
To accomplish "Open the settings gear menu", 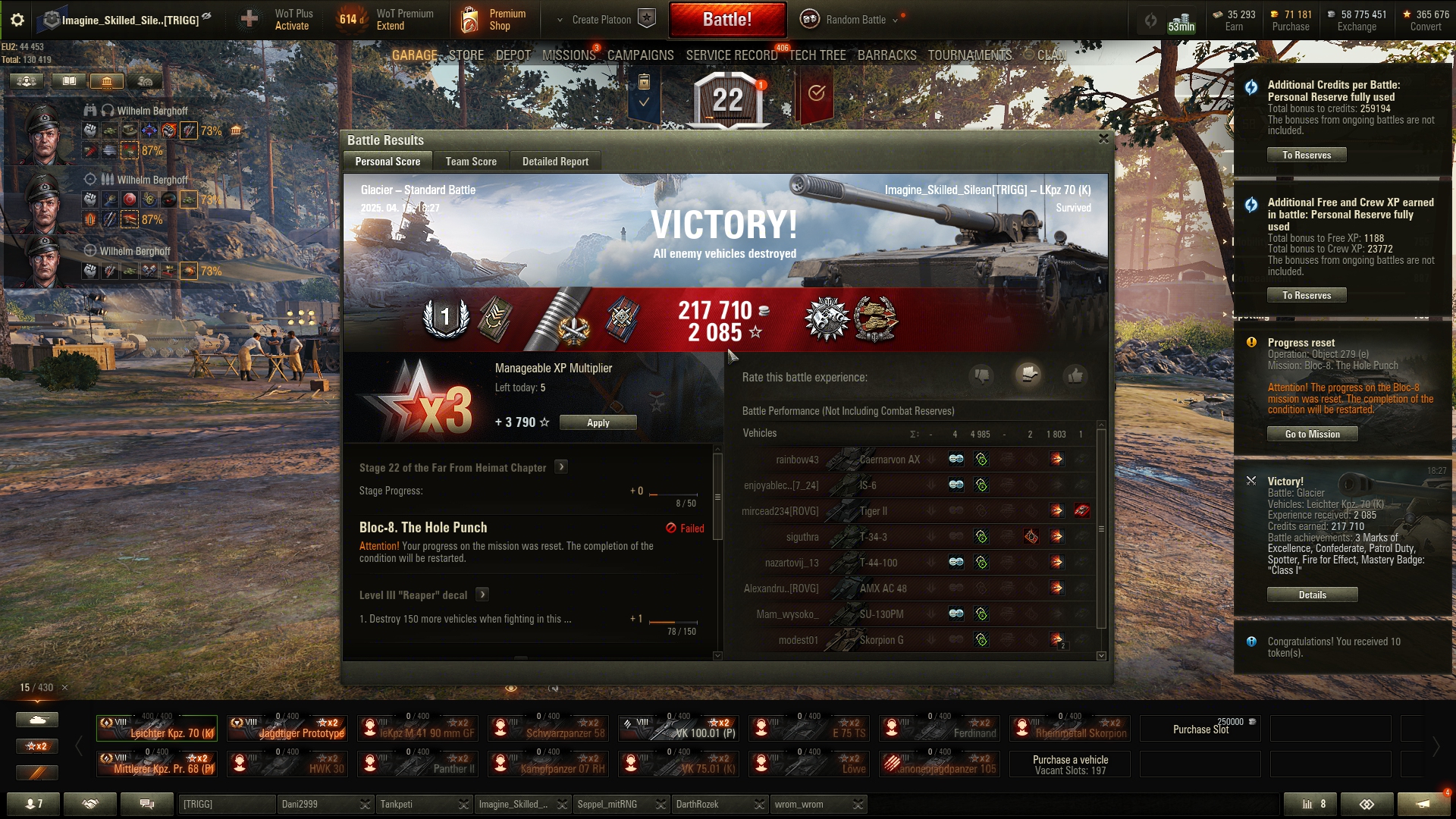I will (x=17, y=20).
